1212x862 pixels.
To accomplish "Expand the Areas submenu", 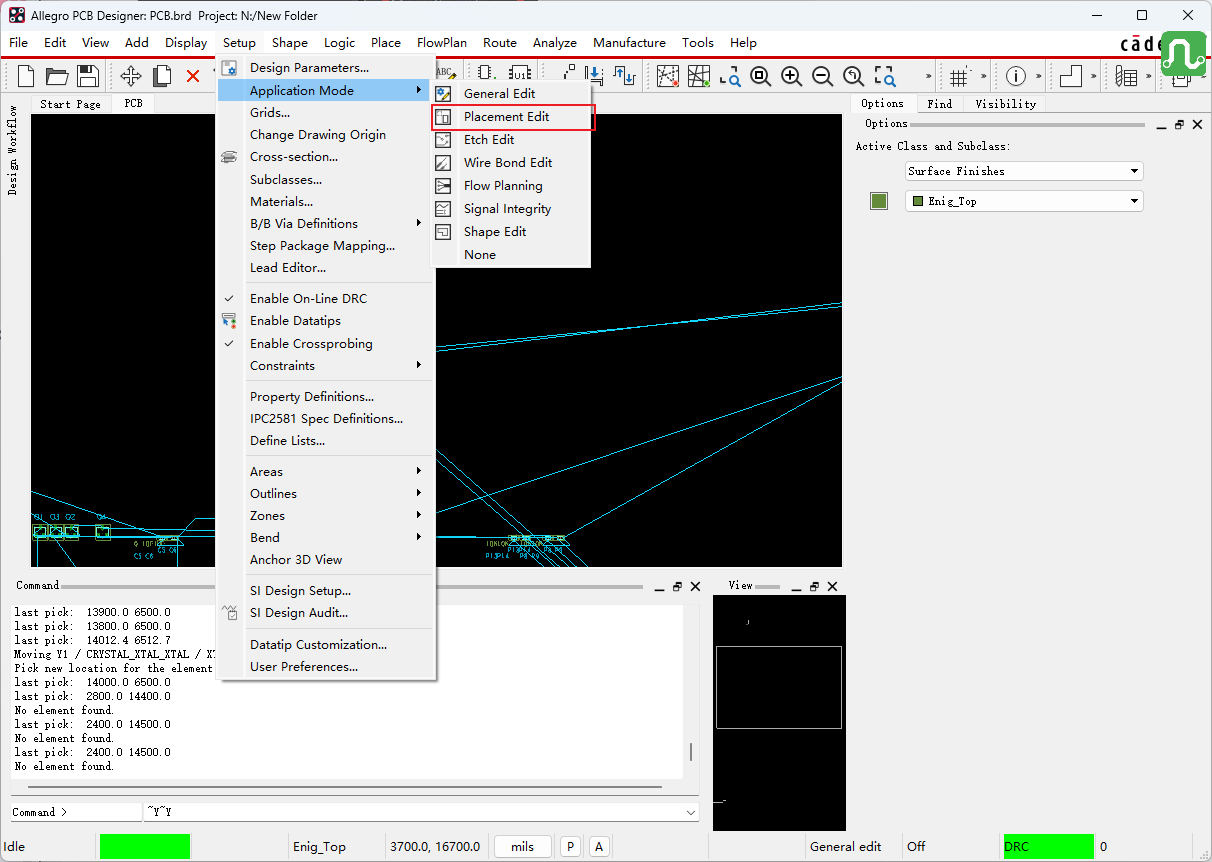I will click(x=326, y=471).
